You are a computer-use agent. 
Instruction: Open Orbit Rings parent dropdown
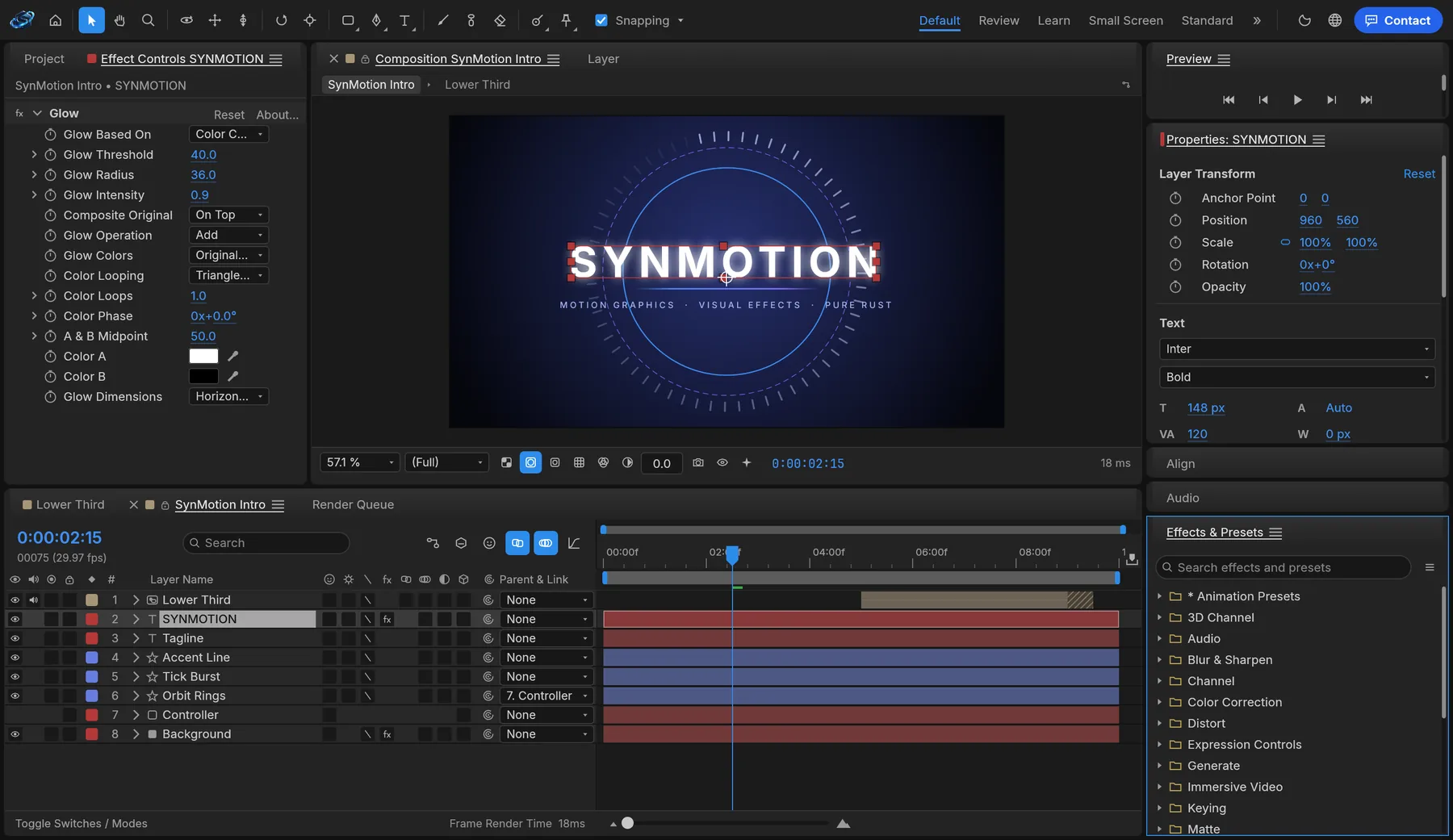pos(546,696)
